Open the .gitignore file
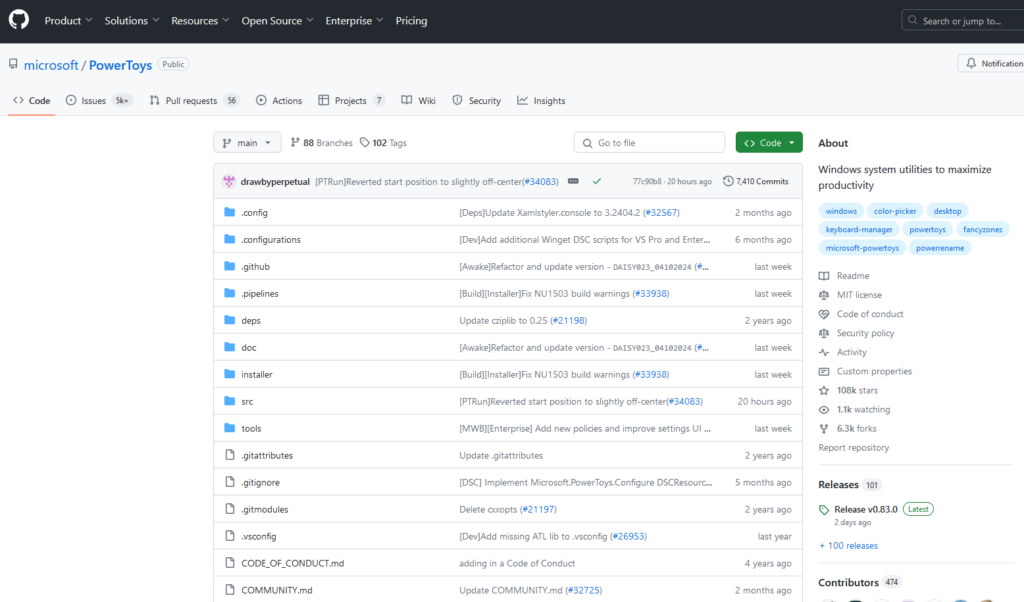The height and width of the screenshot is (602, 1024). (261, 482)
